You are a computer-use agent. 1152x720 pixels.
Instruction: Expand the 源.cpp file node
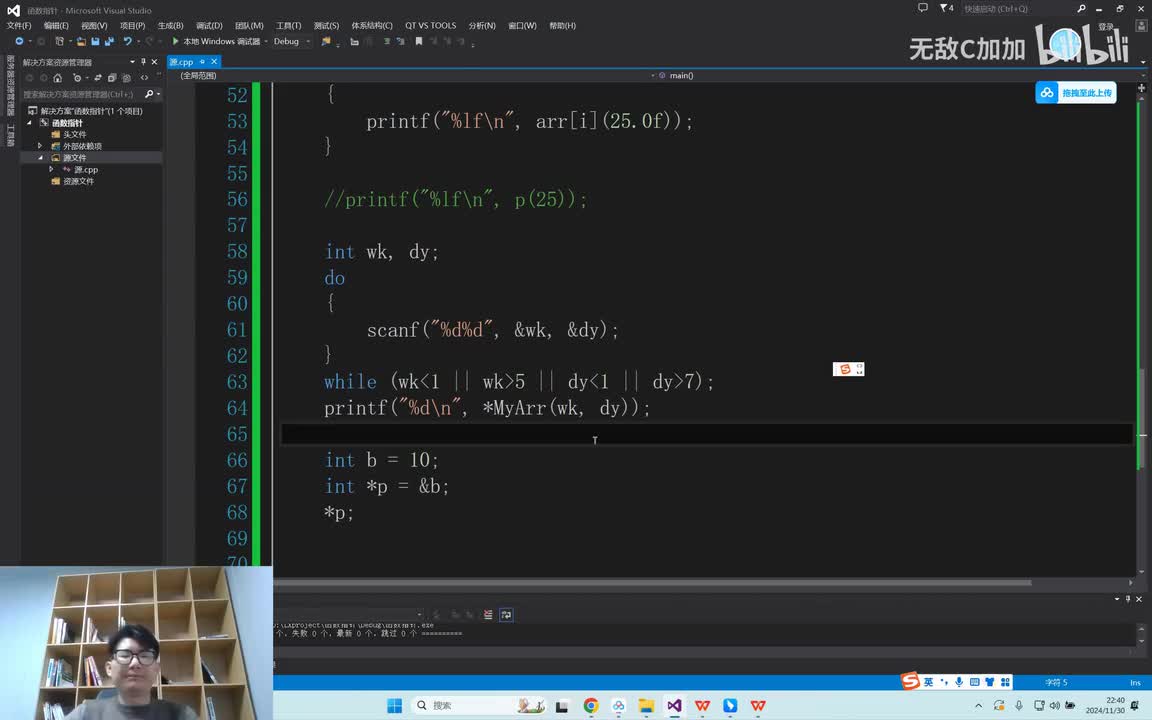(51, 169)
